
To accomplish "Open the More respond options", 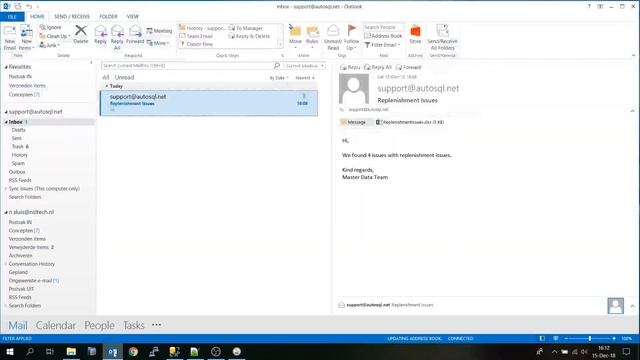I will pyautogui.click(x=158, y=43).
